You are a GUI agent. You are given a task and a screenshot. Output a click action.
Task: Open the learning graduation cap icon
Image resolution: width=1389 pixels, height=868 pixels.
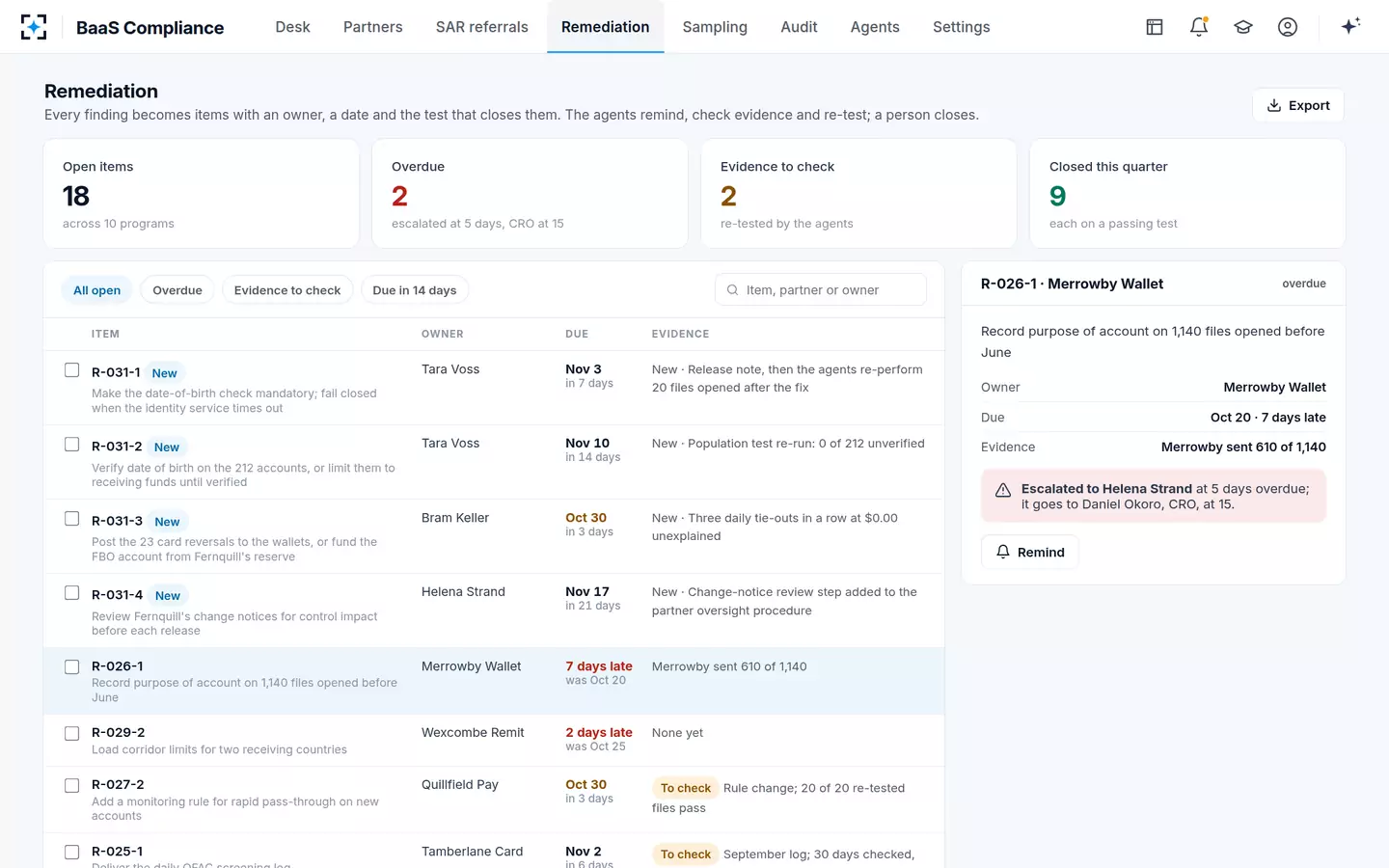click(x=1243, y=27)
